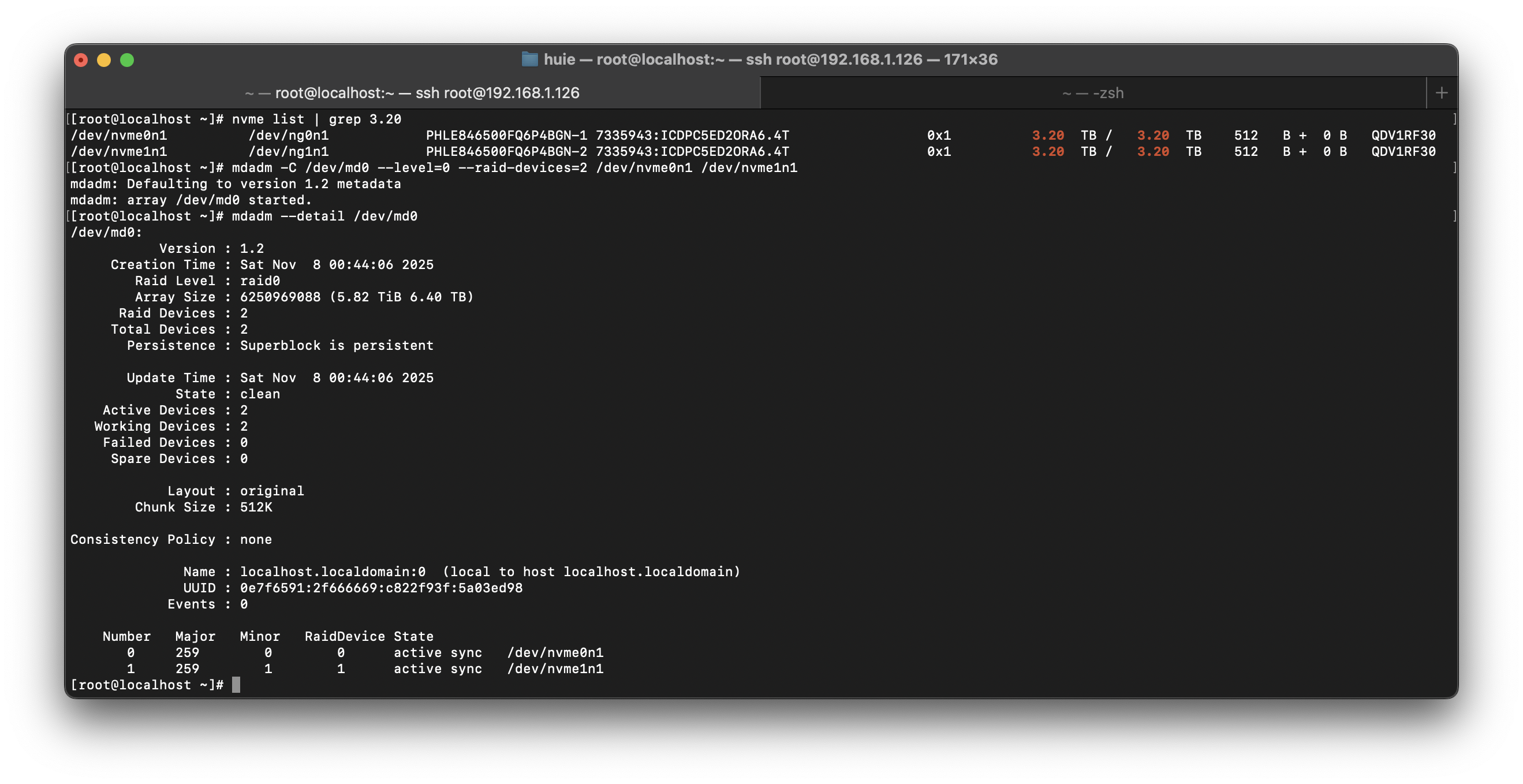Zoom the window with green button
This screenshot has height=784, width=1523.
(127, 59)
